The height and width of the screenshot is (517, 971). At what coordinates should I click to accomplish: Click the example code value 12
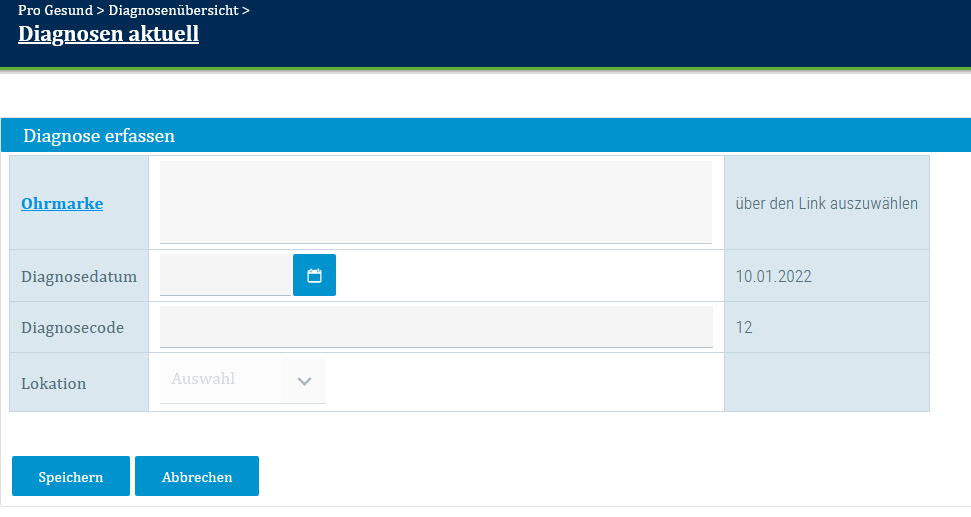(x=744, y=327)
